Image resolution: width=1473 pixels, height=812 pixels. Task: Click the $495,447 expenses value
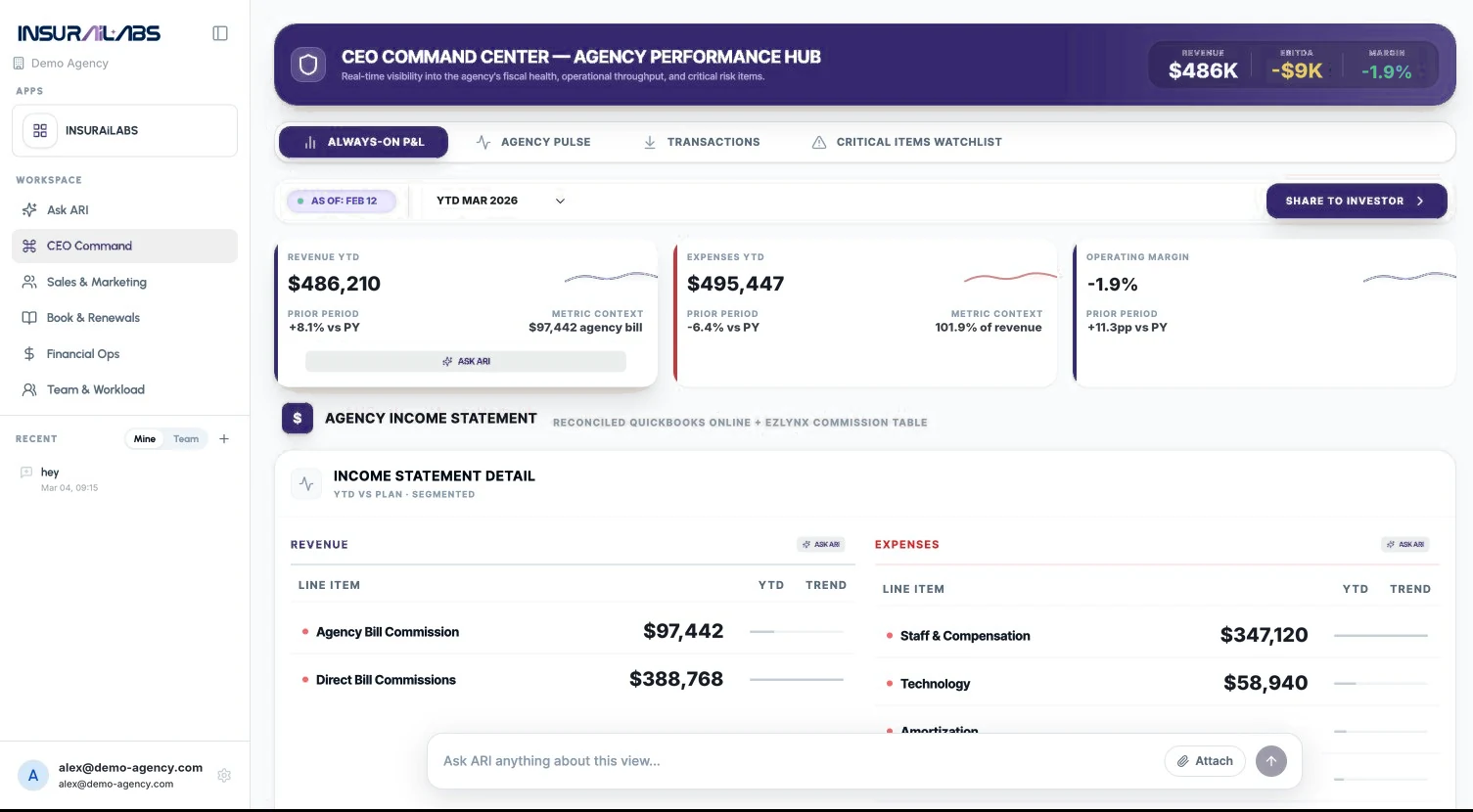pyautogui.click(x=735, y=284)
